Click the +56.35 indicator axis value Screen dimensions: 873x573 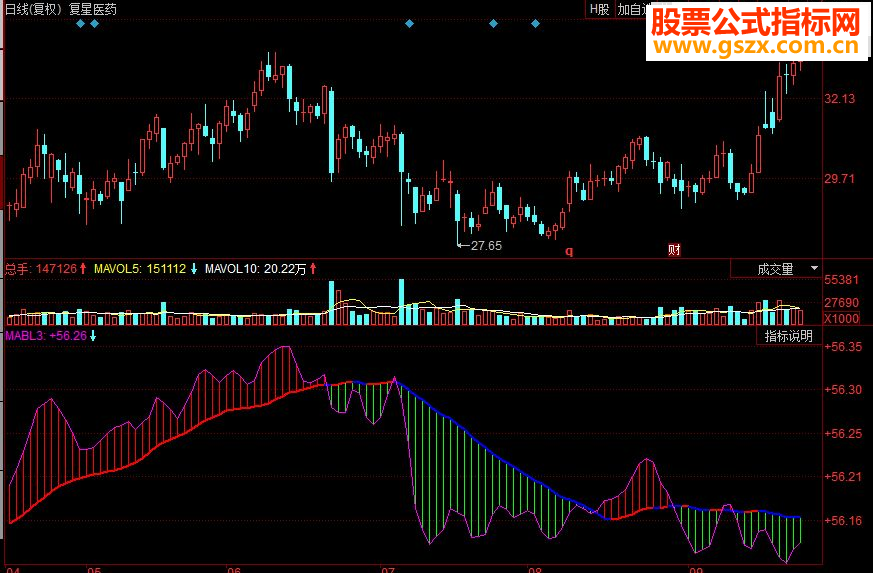(843, 347)
